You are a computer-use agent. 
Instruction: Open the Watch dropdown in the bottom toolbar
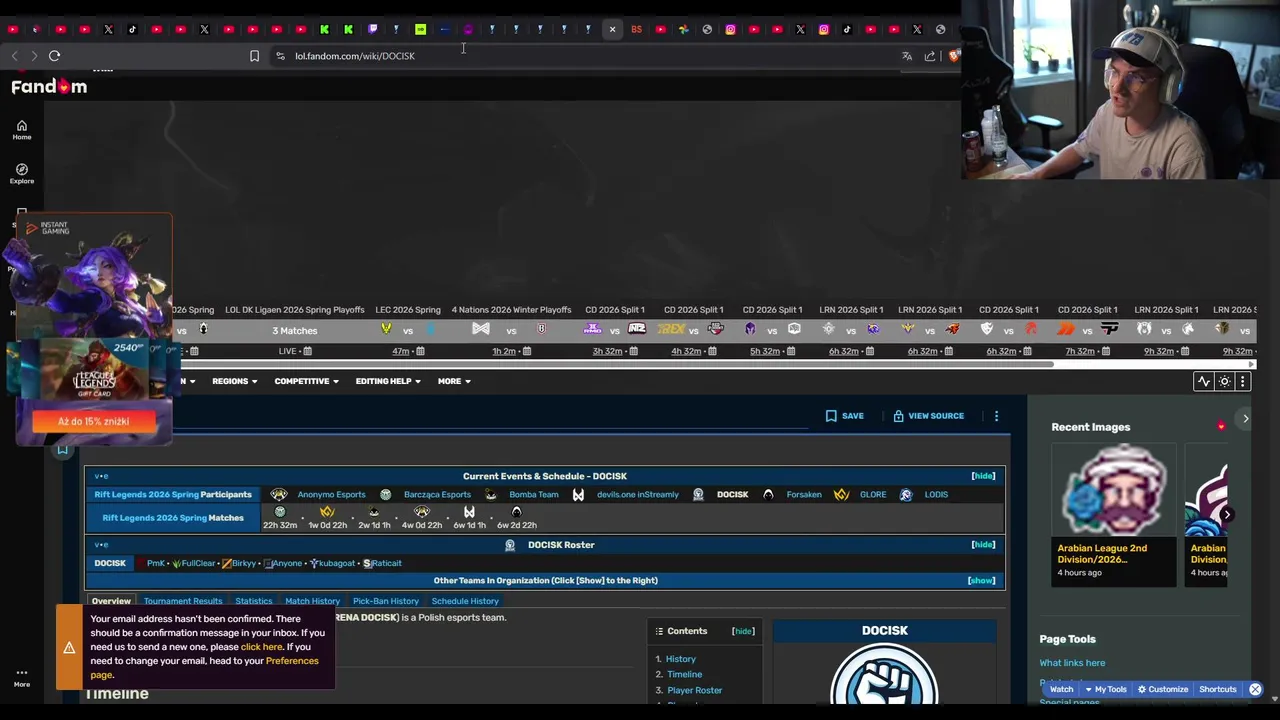point(1061,689)
